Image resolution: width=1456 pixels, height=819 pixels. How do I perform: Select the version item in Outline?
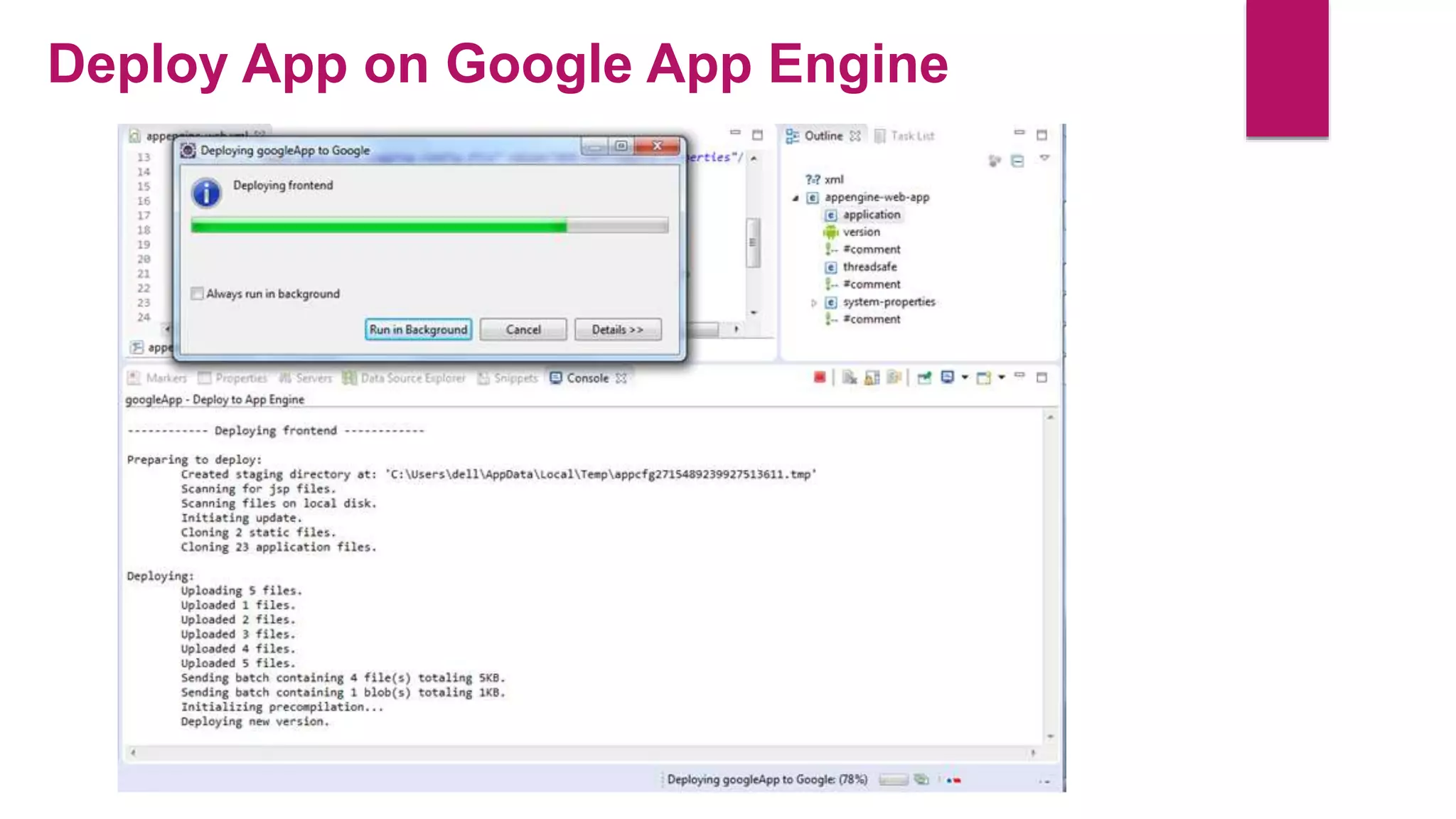pyautogui.click(x=862, y=232)
